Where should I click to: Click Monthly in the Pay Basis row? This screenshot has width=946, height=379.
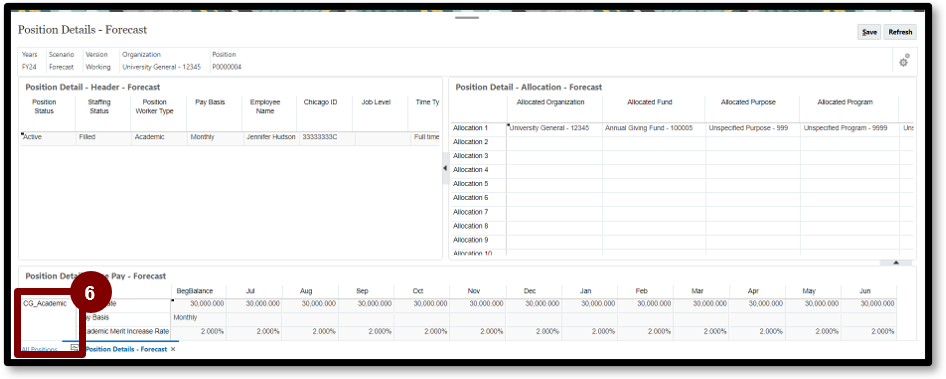pos(198,317)
